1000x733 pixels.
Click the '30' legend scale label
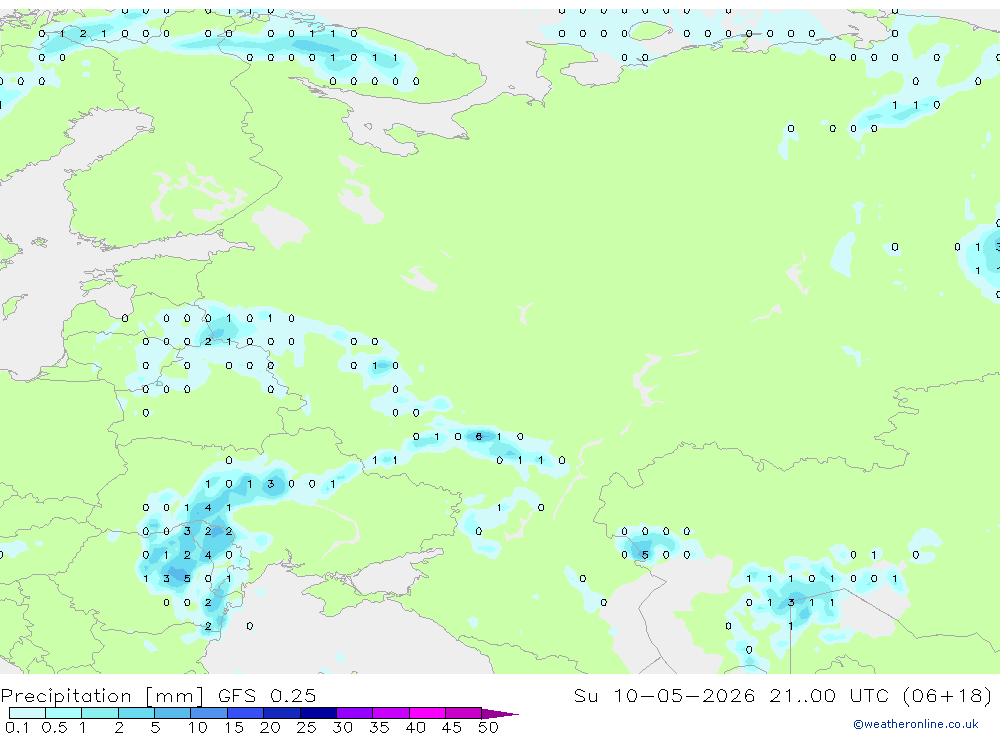342,727
